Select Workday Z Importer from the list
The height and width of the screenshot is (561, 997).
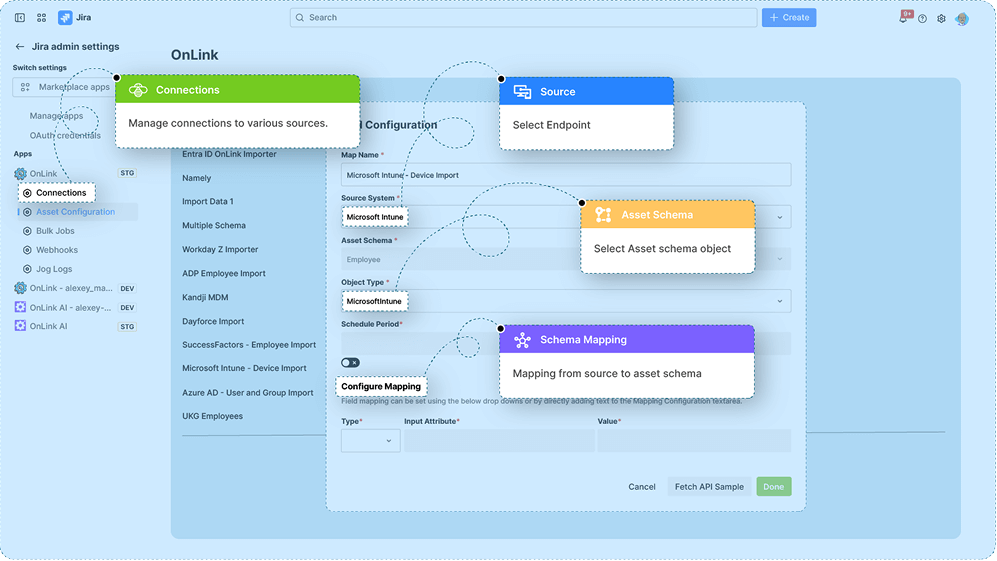point(220,250)
